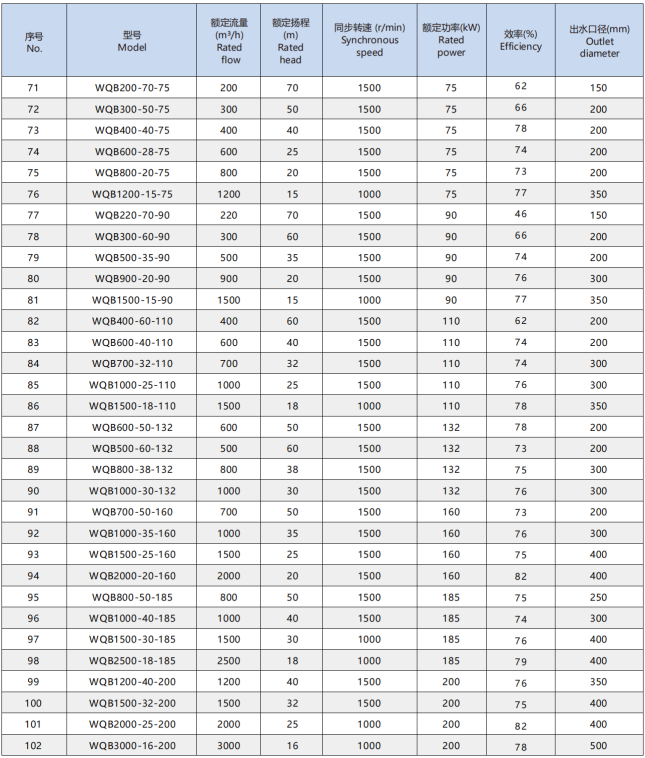Select the Model column header
The image size is (645, 758).
pos(132,41)
